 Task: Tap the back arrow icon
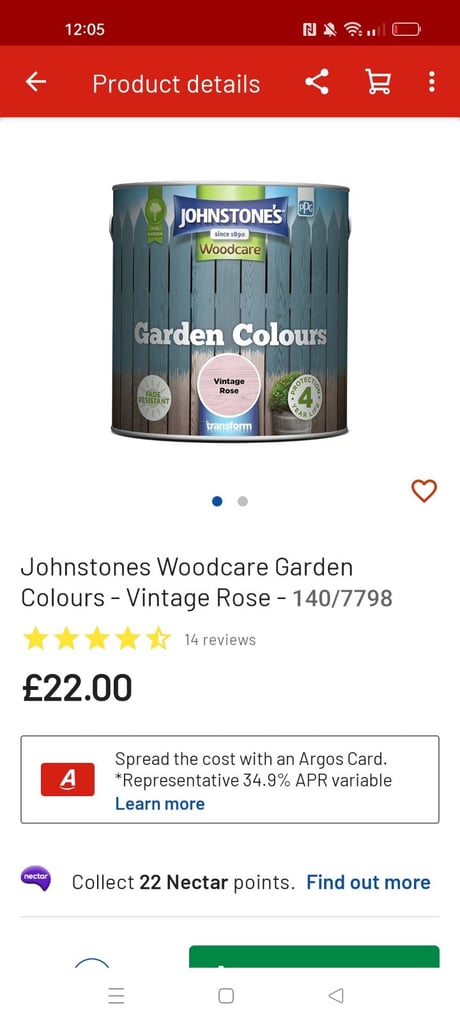coord(36,82)
